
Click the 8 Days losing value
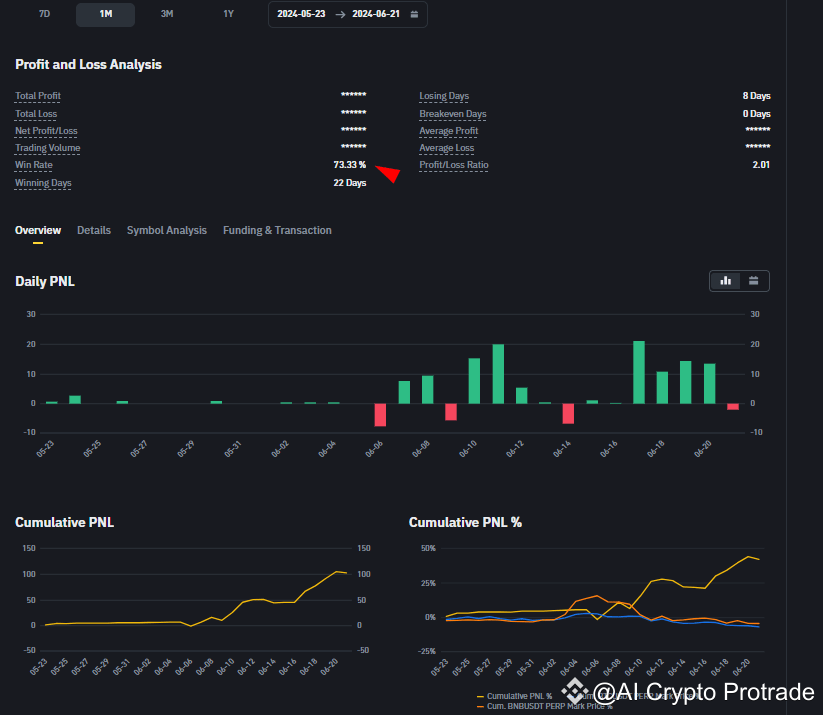[x=756, y=96]
